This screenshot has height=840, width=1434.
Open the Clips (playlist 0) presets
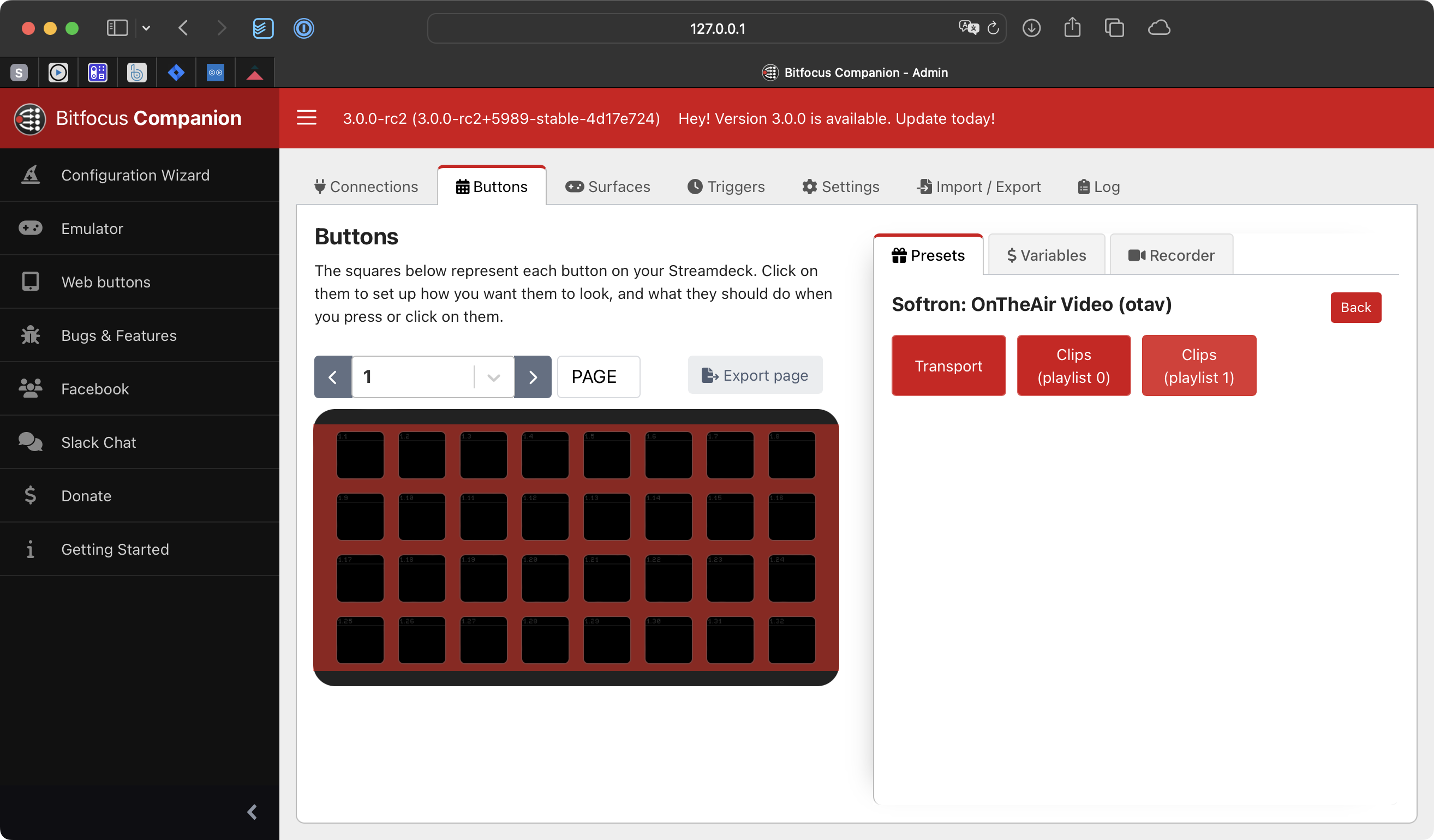[x=1074, y=365]
